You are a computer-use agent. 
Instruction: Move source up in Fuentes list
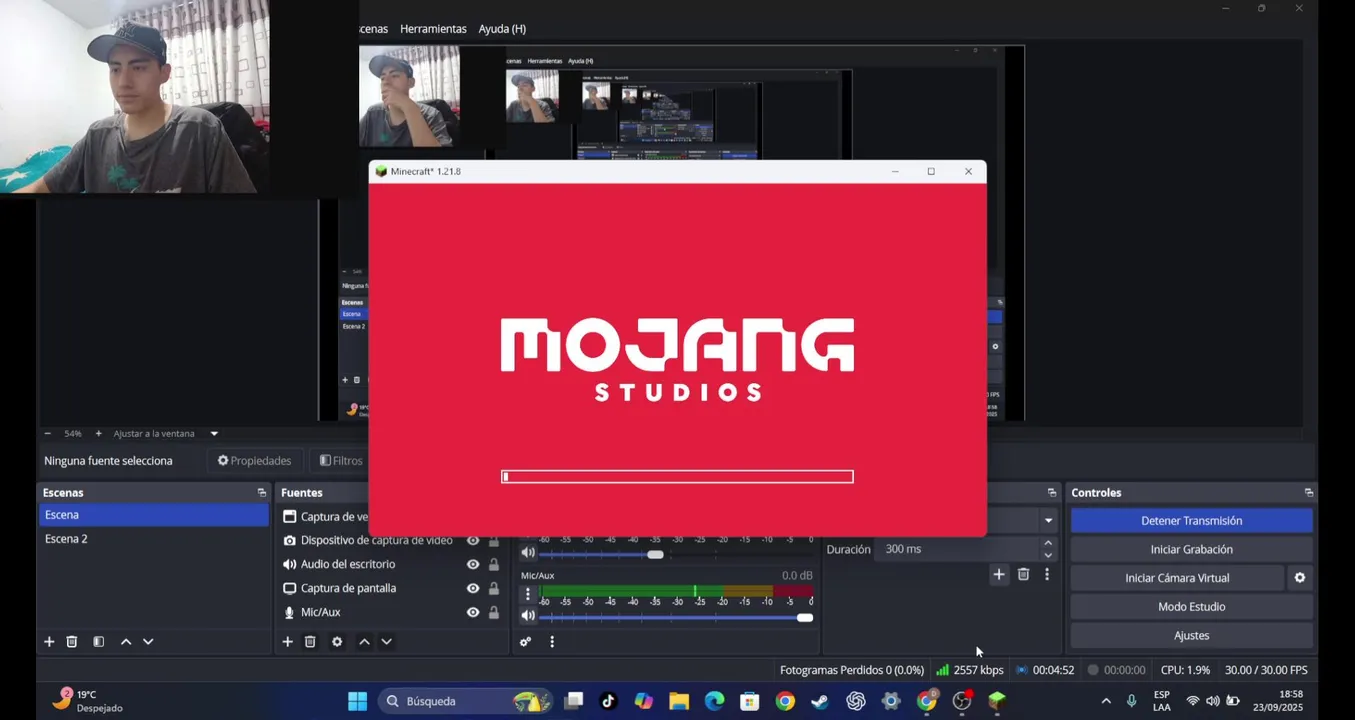click(364, 642)
